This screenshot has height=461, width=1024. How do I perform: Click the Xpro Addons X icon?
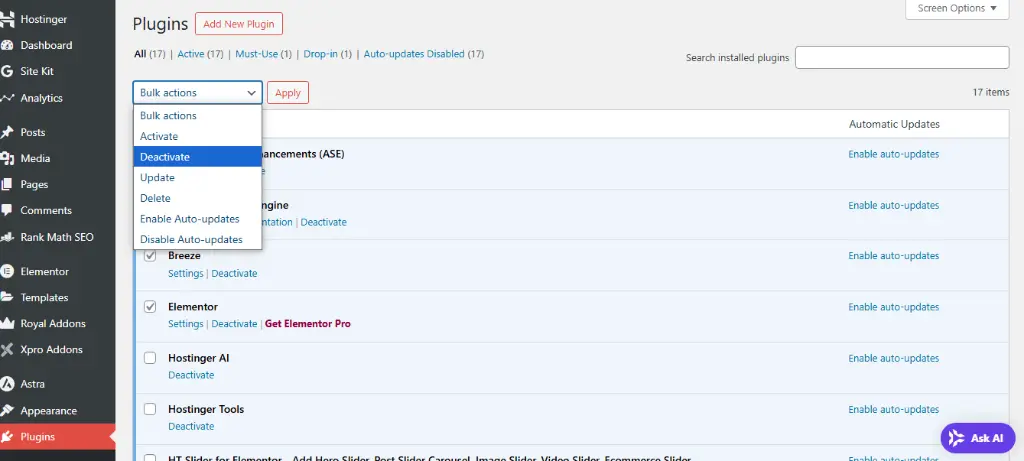pyautogui.click(x=7, y=349)
